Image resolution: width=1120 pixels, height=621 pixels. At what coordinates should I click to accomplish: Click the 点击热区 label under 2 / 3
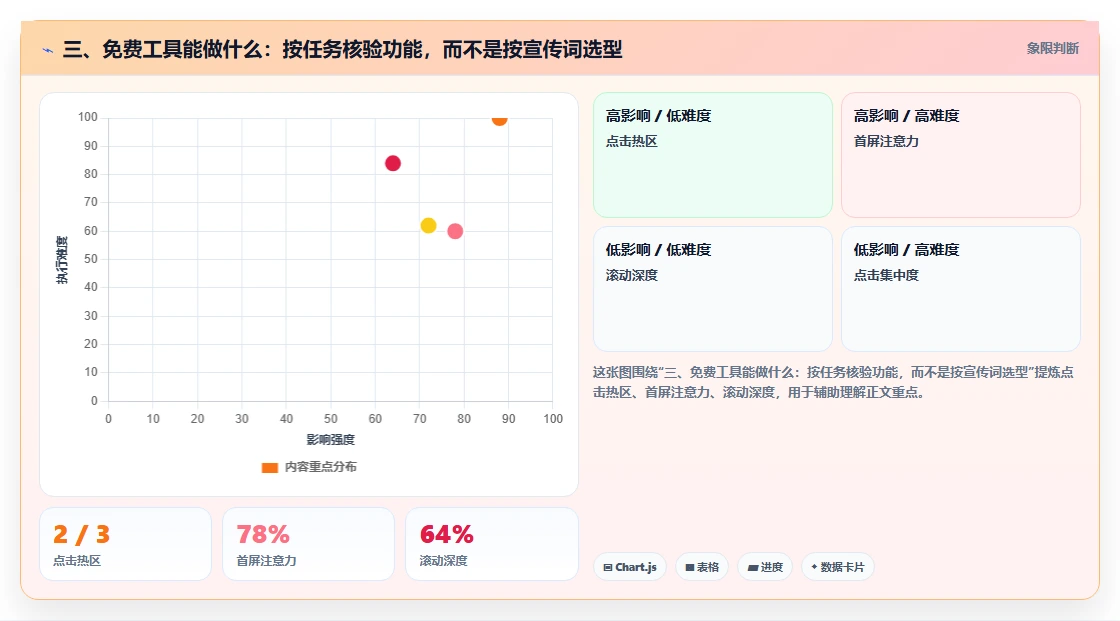click(x=76, y=561)
